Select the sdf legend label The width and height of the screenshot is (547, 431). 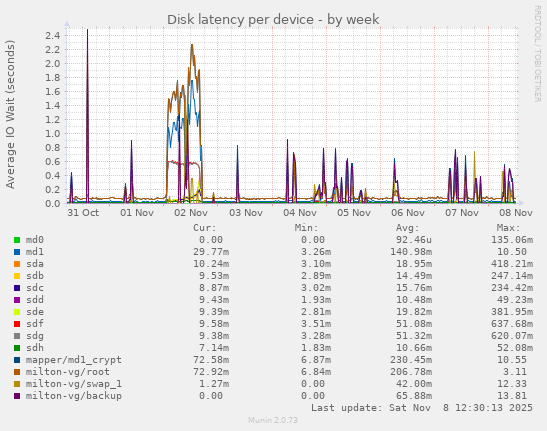(x=35, y=324)
